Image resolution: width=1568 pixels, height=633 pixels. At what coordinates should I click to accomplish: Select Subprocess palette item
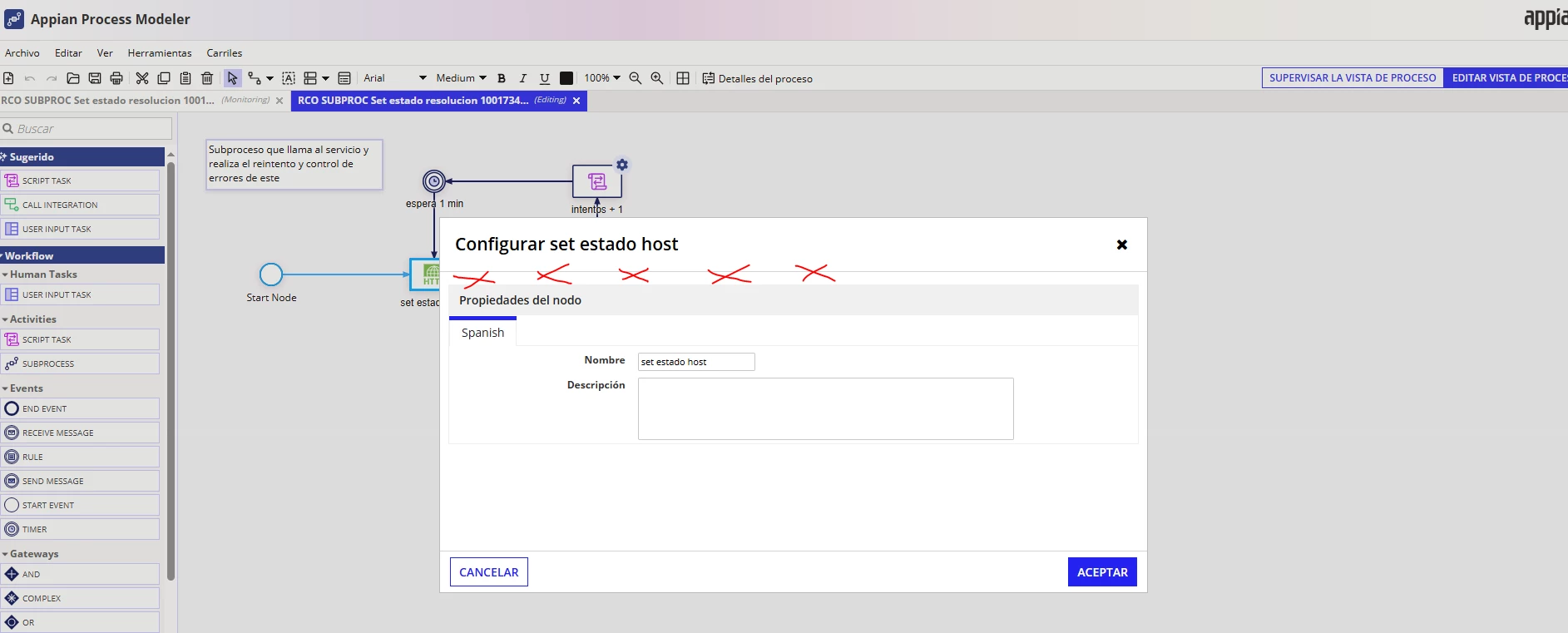click(80, 363)
